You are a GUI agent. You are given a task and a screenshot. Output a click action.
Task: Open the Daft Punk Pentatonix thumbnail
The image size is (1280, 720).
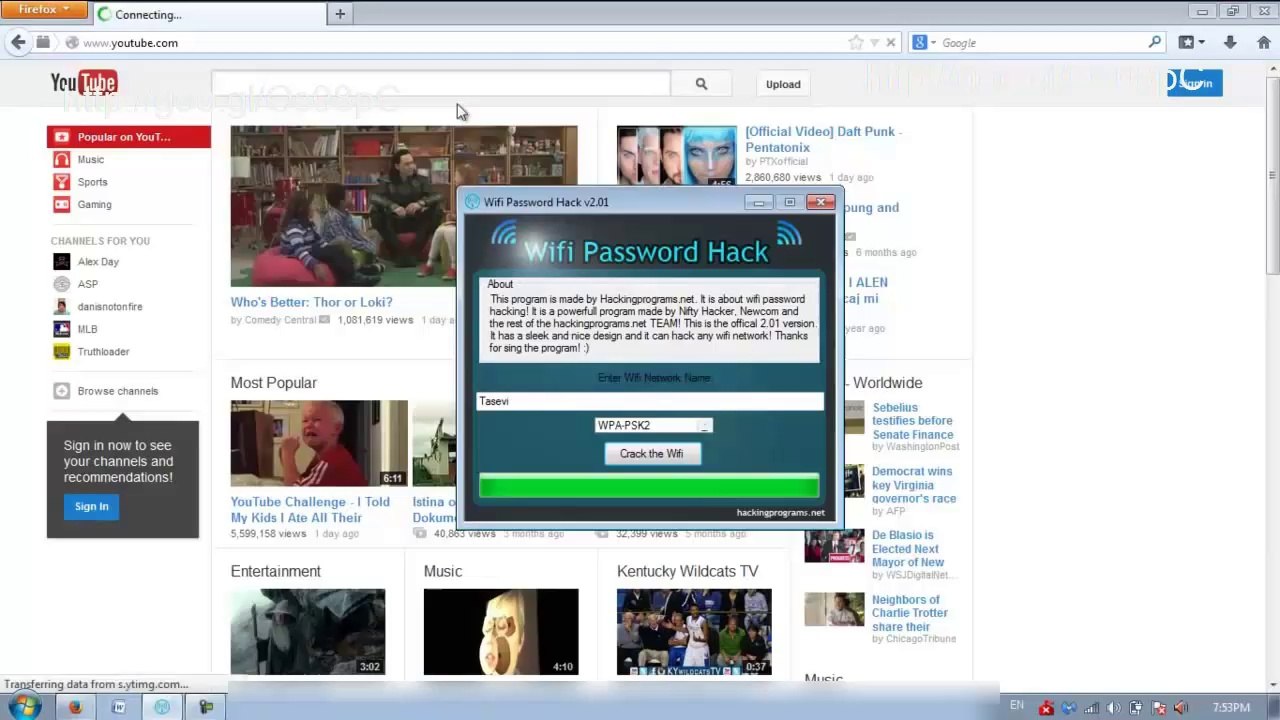pos(676,156)
